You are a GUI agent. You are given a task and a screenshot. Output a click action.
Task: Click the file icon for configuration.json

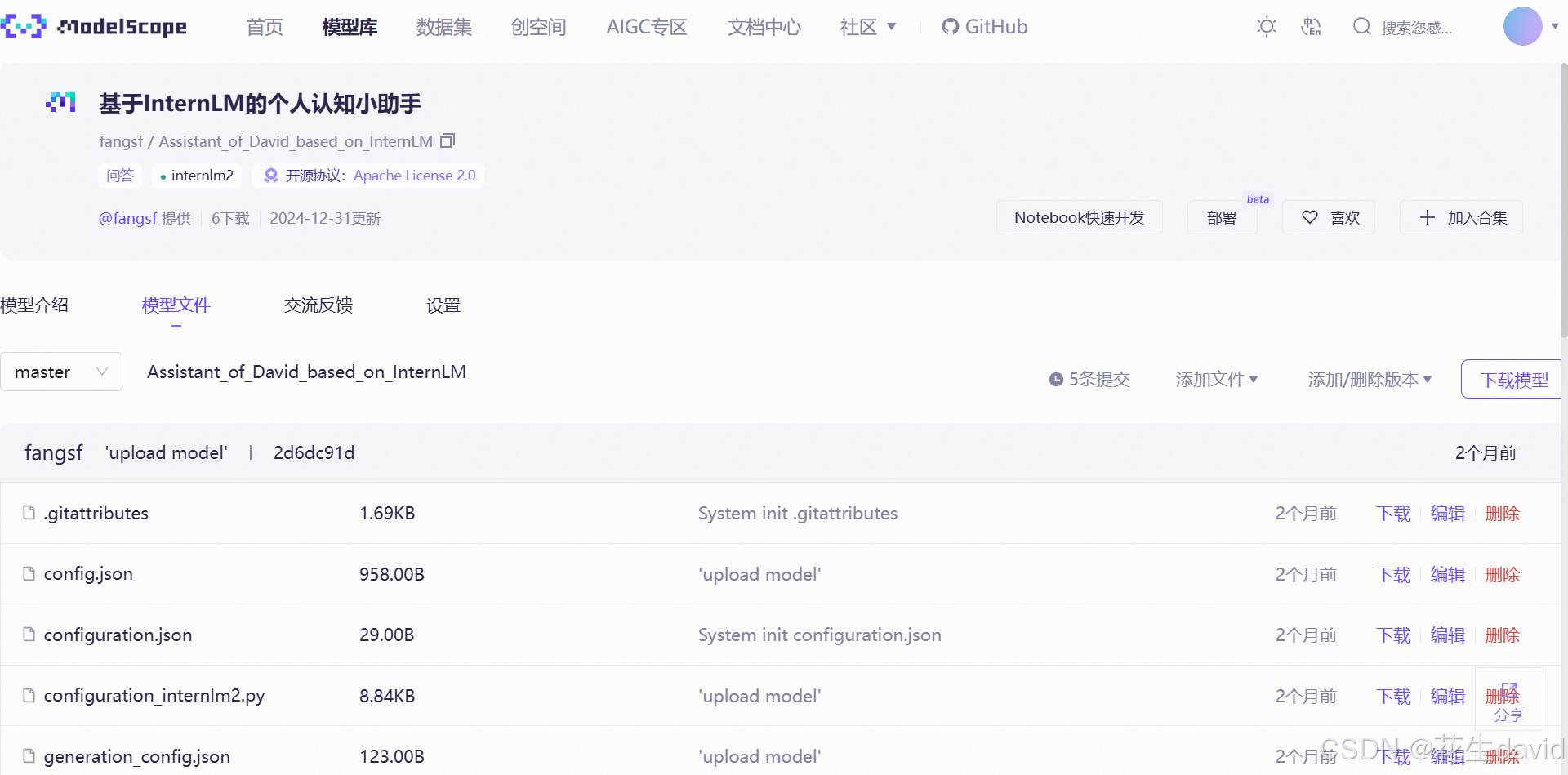[29, 635]
